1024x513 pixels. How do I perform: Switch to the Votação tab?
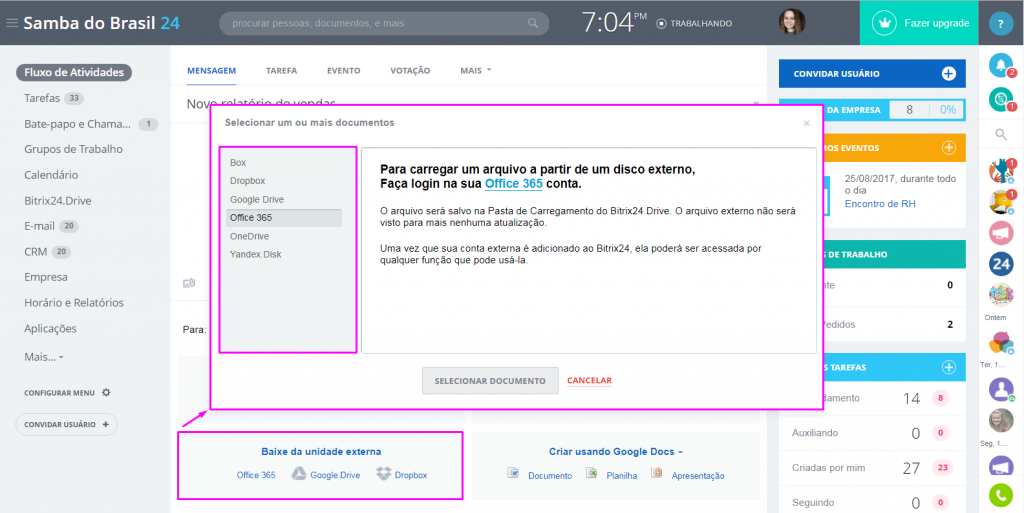coord(410,70)
